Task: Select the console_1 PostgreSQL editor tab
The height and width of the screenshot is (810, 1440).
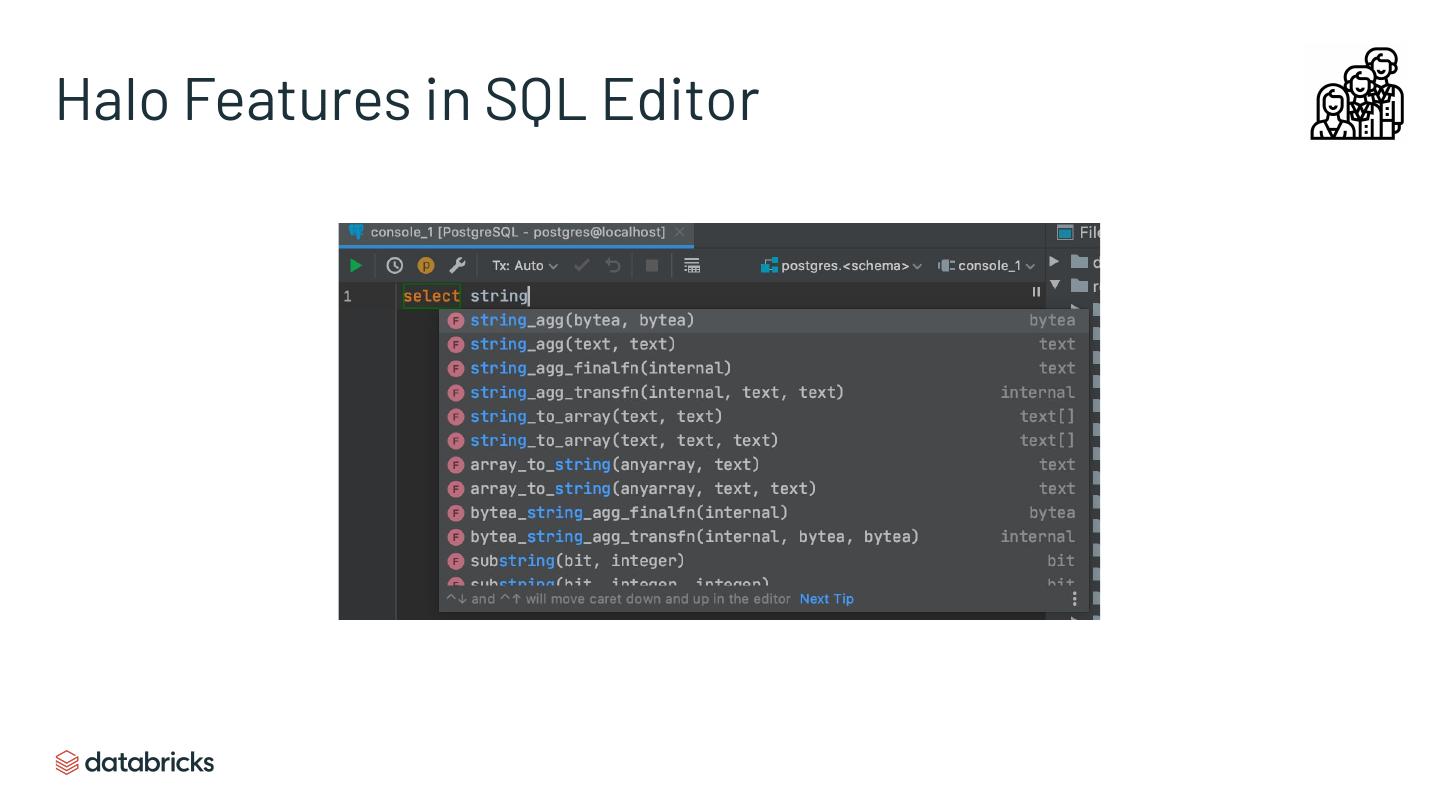Action: coord(516,232)
